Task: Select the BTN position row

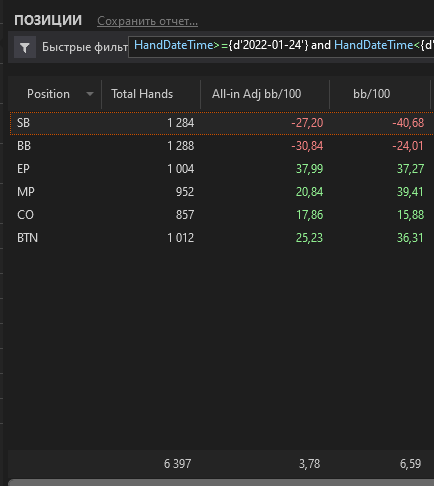Action: click(x=222, y=238)
